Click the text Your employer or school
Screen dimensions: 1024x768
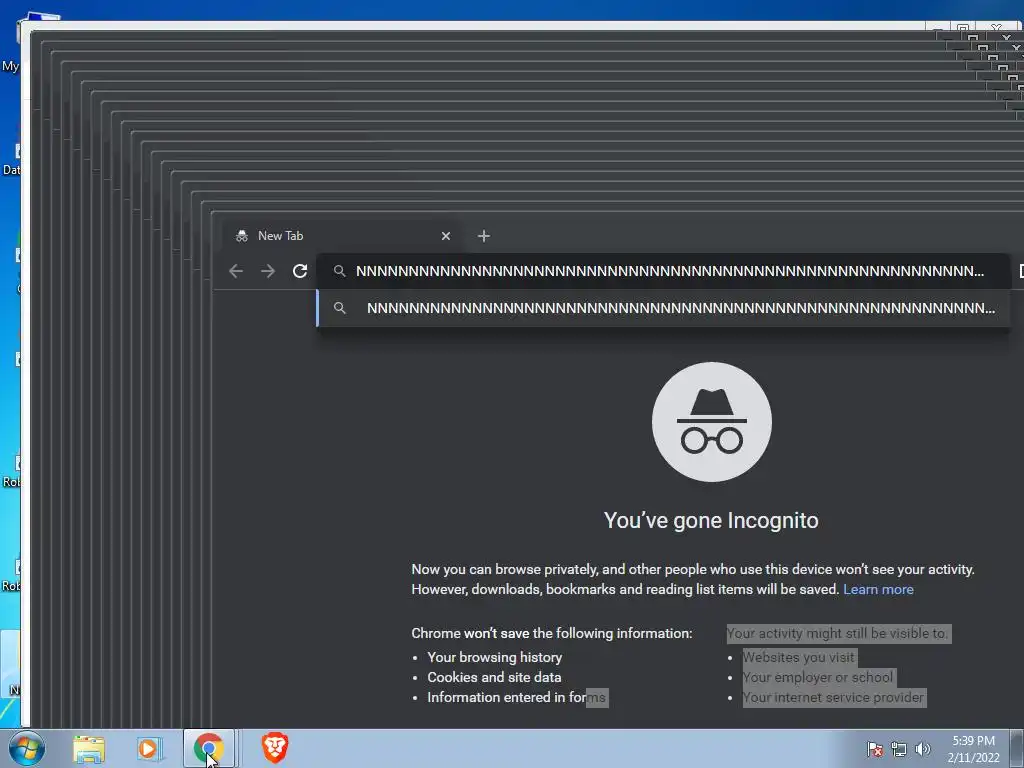818,677
